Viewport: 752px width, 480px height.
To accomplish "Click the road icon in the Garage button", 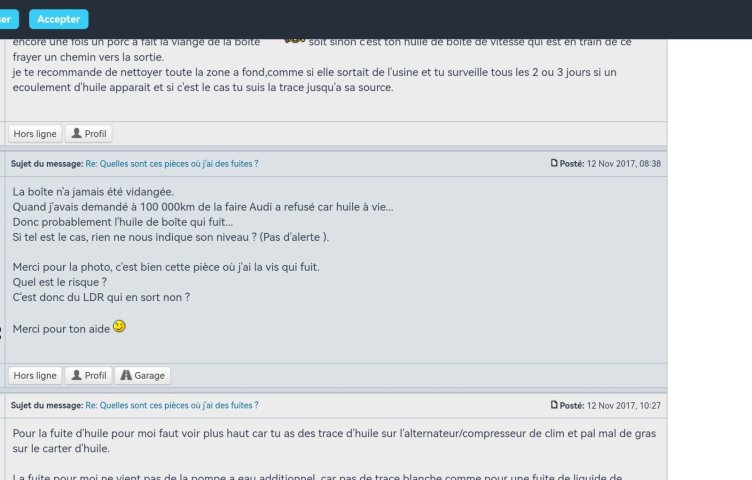I will [x=126, y=375].
